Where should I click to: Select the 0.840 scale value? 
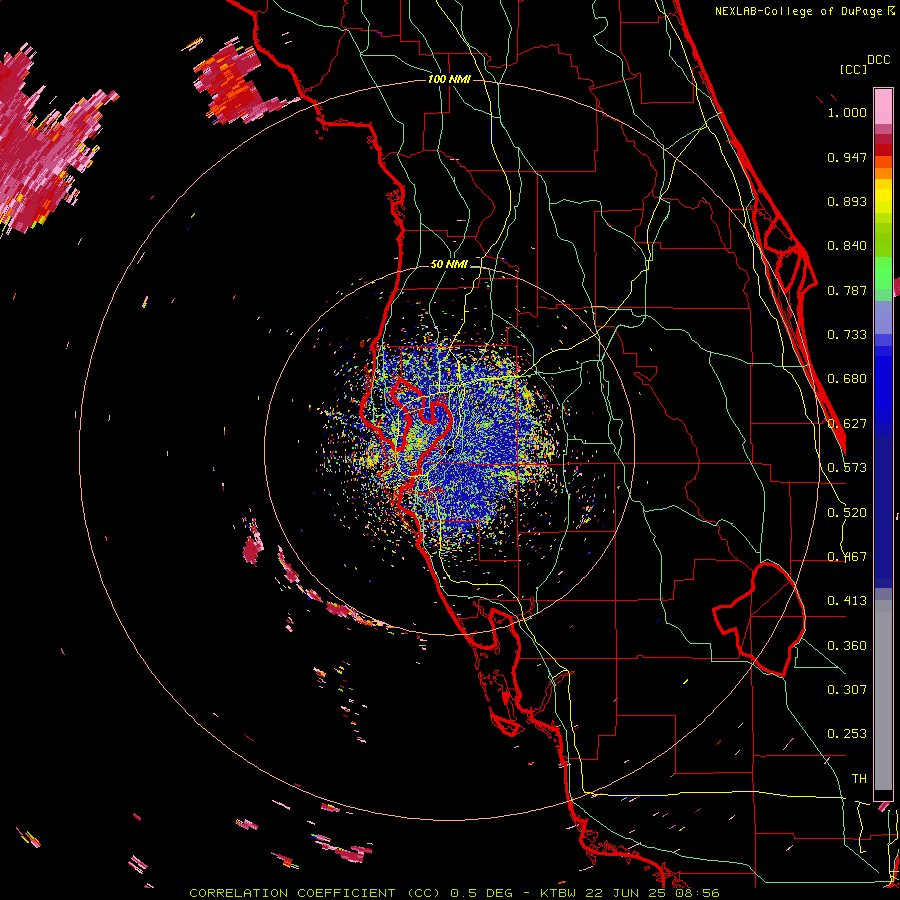click(847, 246)
